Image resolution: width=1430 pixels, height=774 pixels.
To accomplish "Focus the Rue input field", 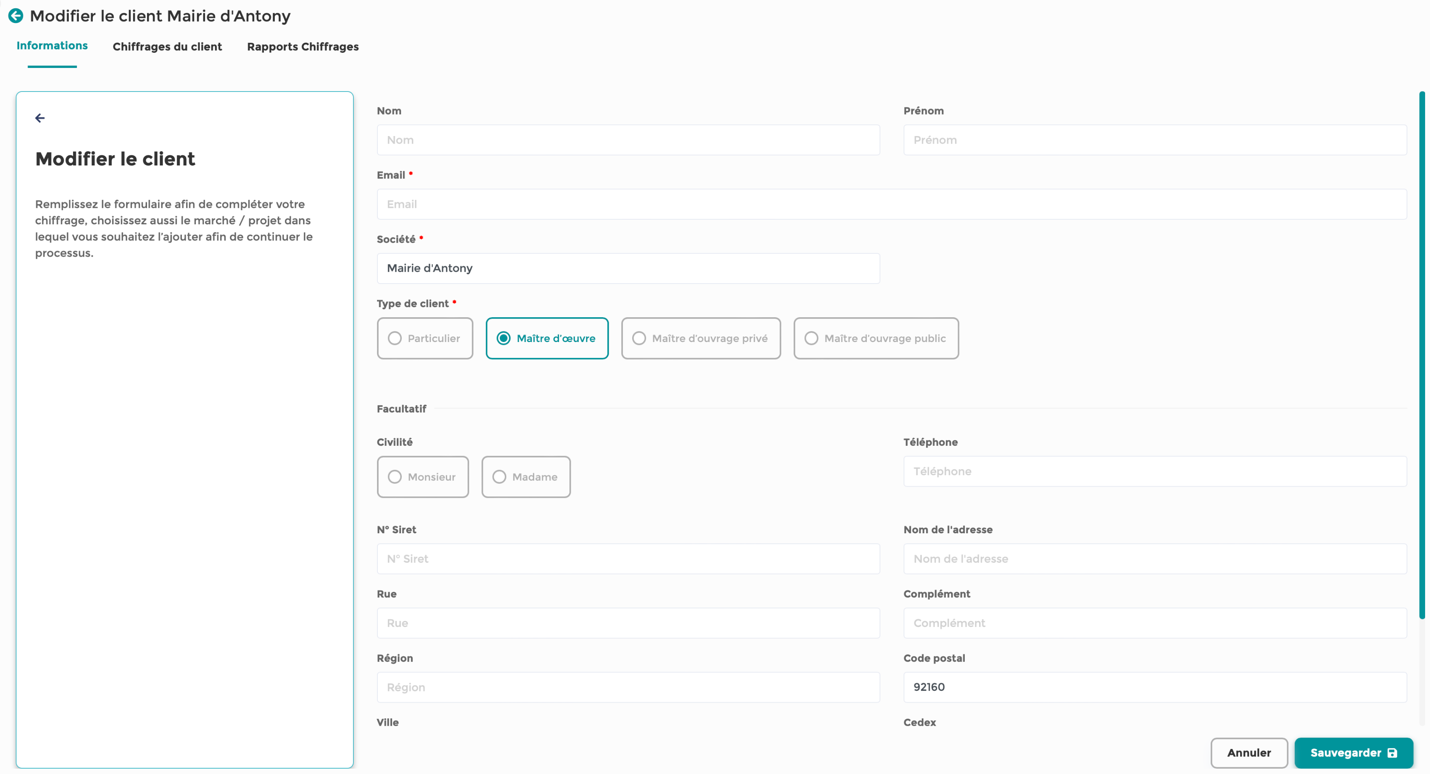I will pyautogui.click(x=628, y=623).
